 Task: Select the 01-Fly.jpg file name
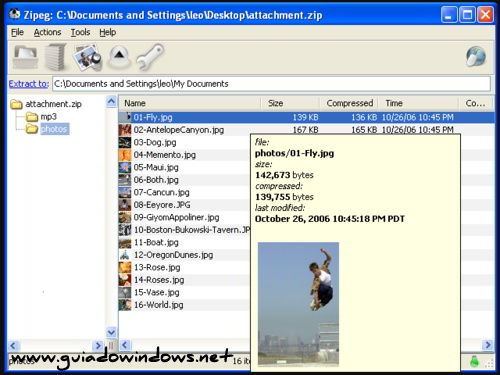(x=153, y=117)
